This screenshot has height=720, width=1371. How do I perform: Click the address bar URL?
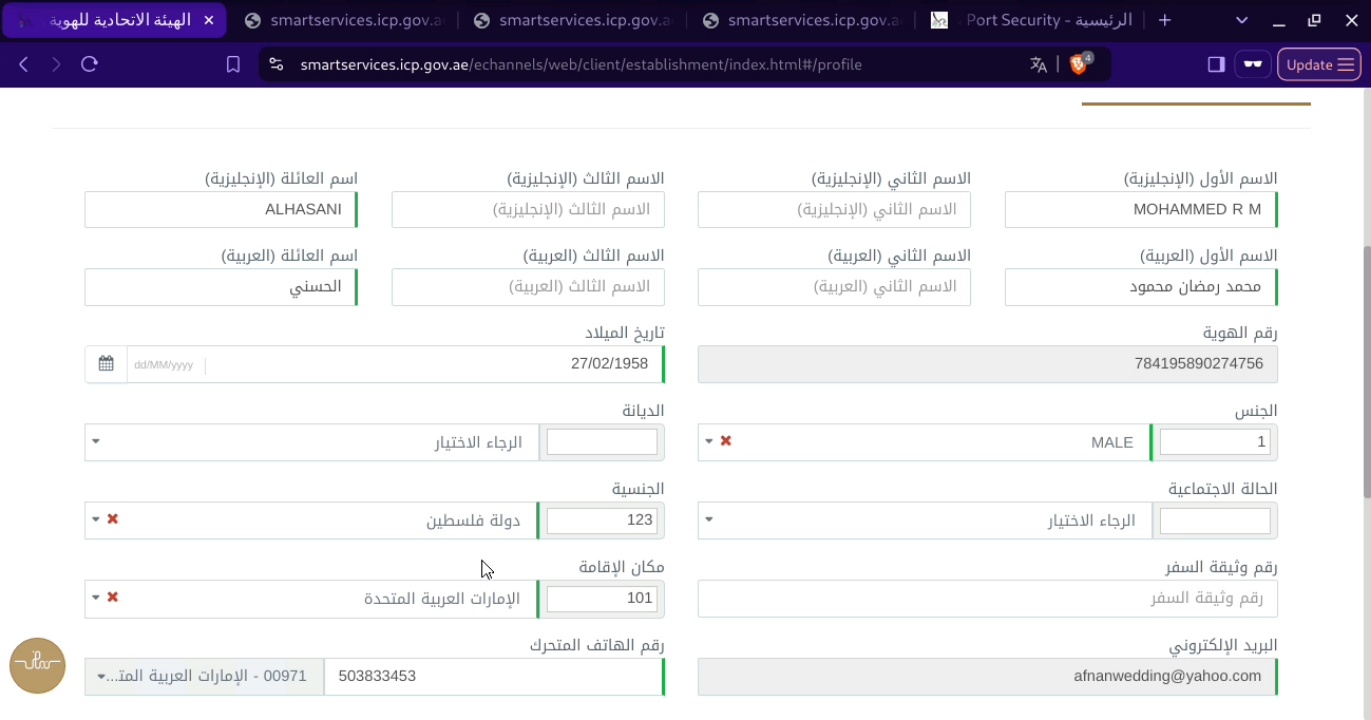pyautogui.click(x=580, y=64)
